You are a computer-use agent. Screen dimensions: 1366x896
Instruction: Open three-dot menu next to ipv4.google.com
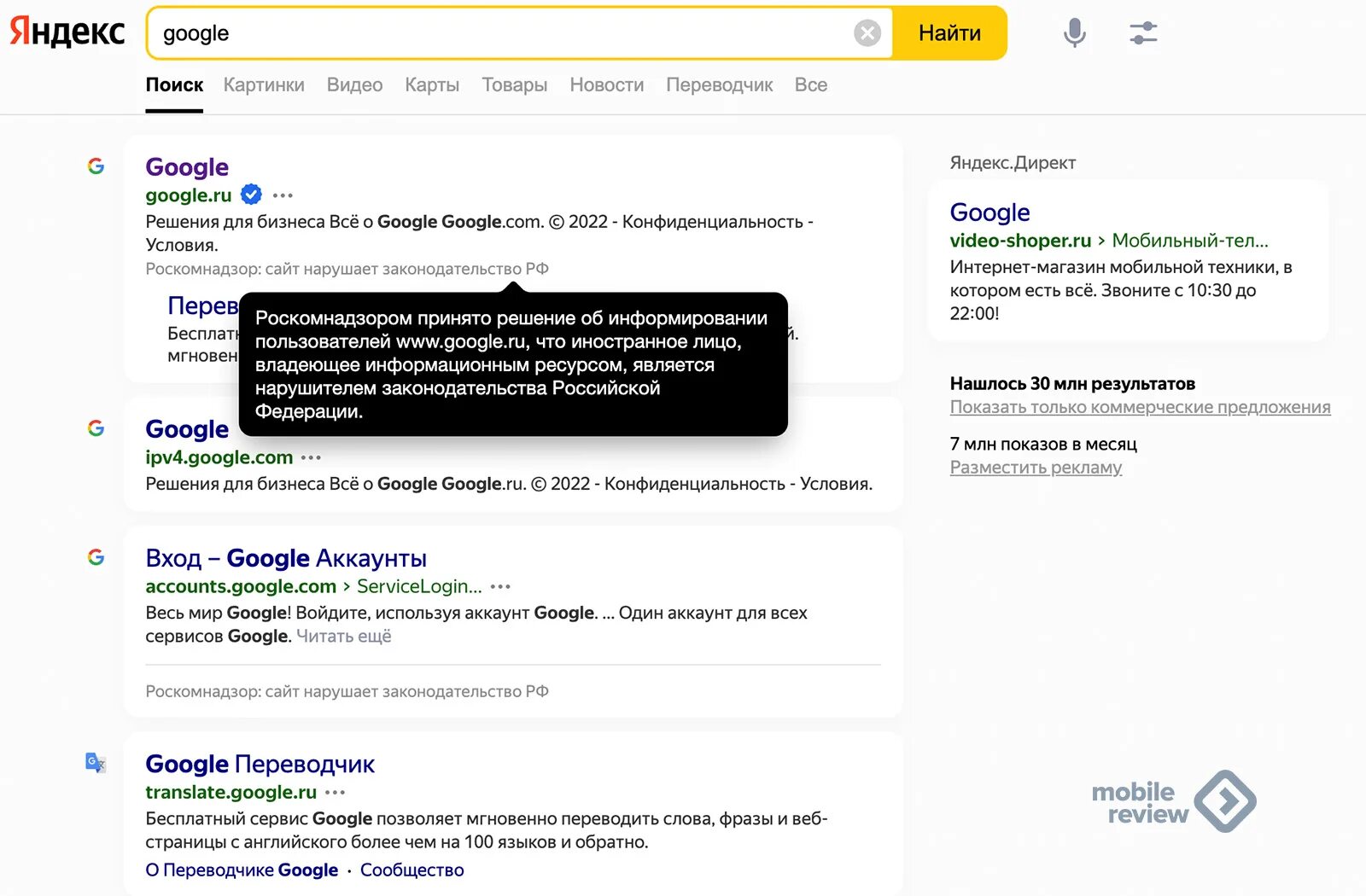pos(312,457)
